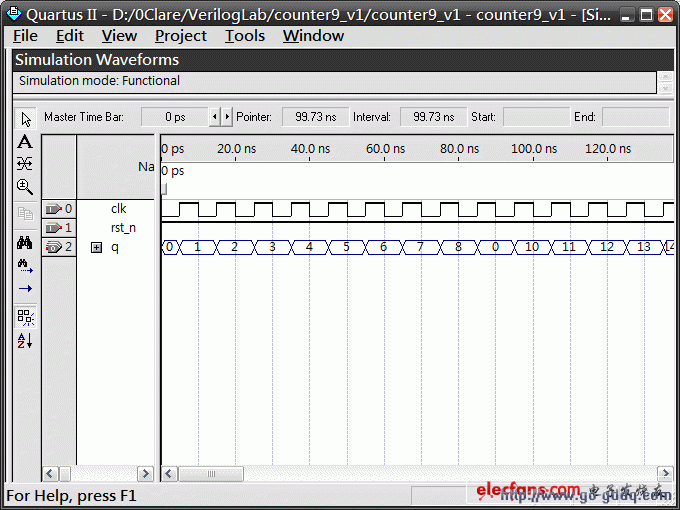This screenshot has height=510, width=680.
Task: Select the Text tool in sidebar
Action: (26, 141)
